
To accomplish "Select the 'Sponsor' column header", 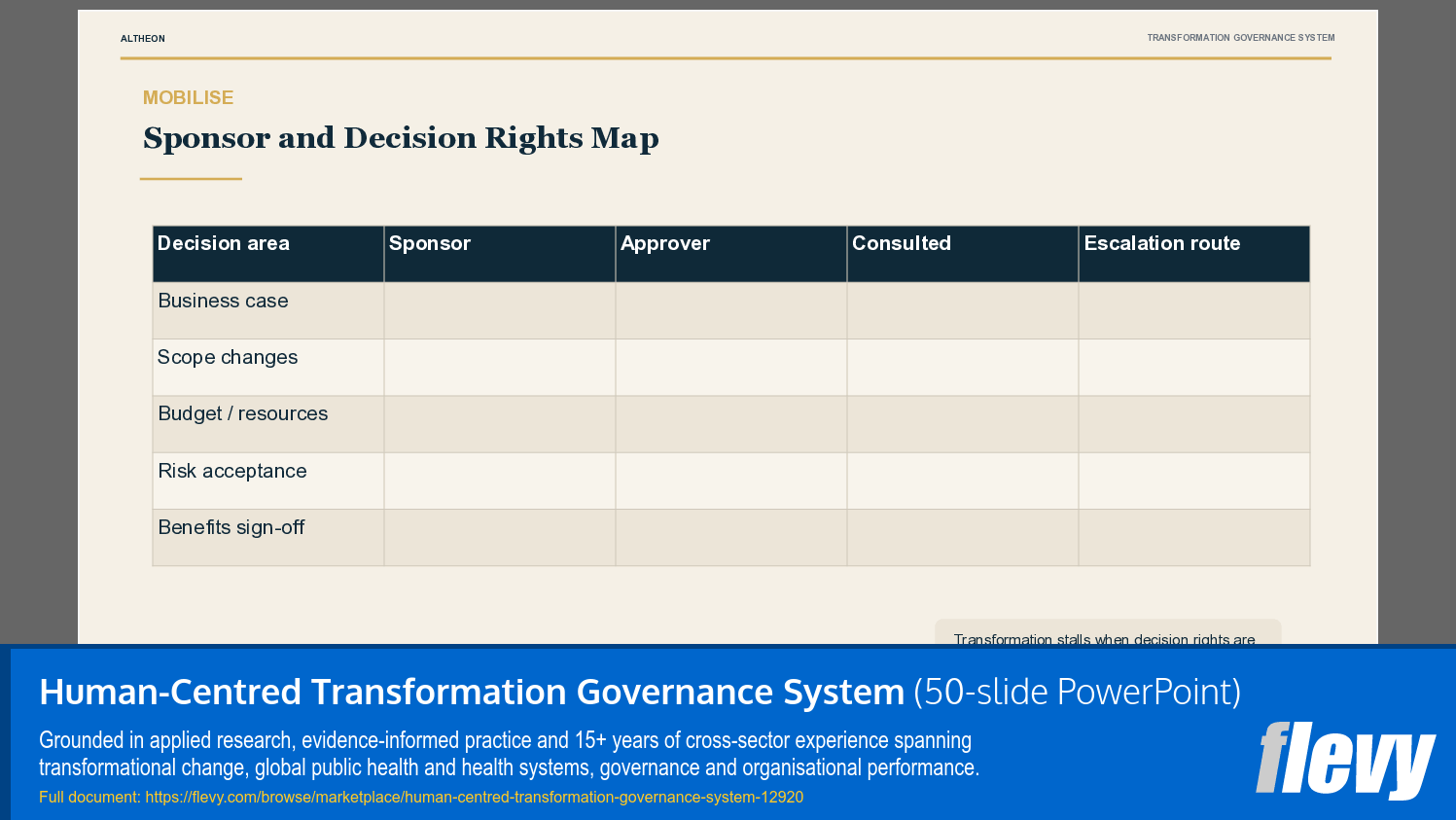I will click(x=500, y=254).
